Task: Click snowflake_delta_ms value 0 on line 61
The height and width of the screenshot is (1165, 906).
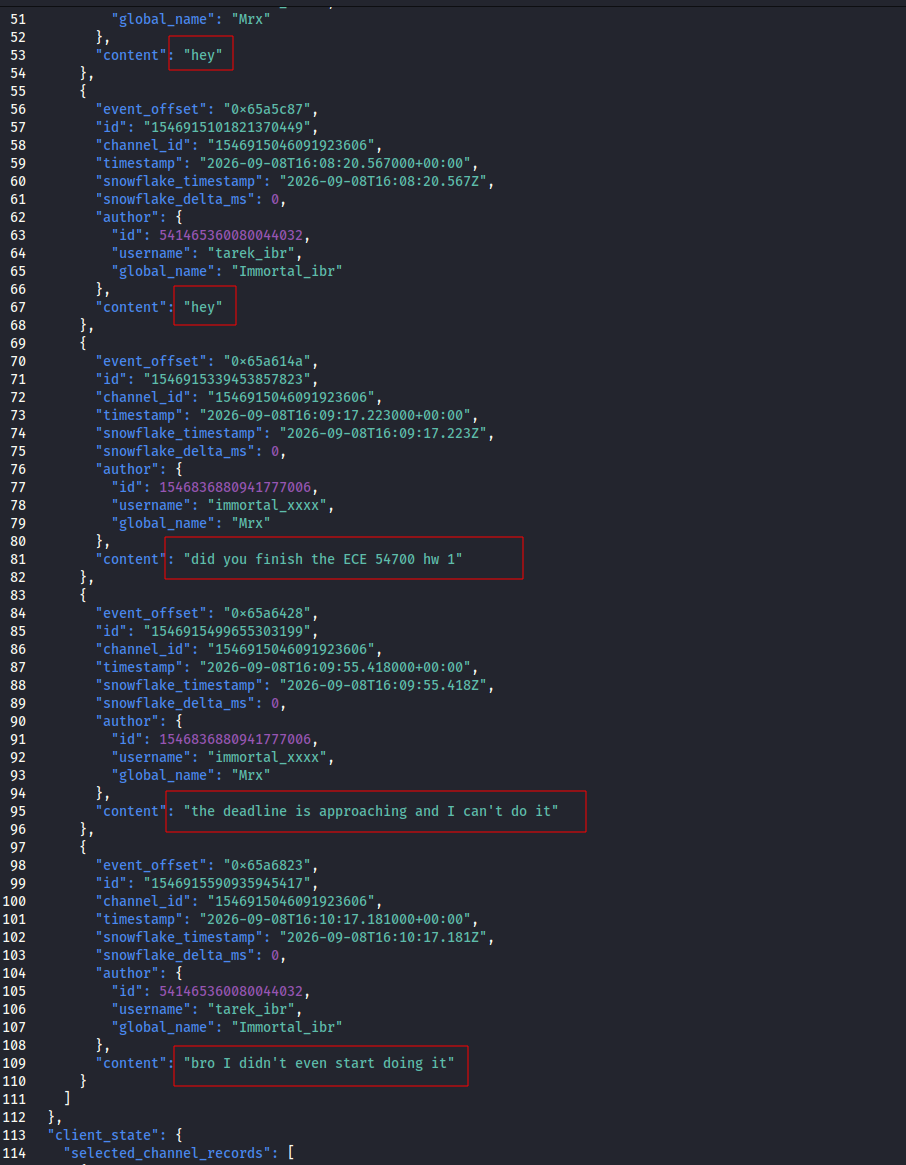Action: (275, 199)
